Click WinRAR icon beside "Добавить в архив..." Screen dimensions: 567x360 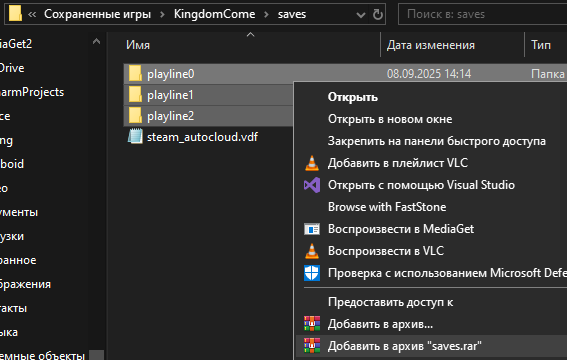click(x=312, y=324)
